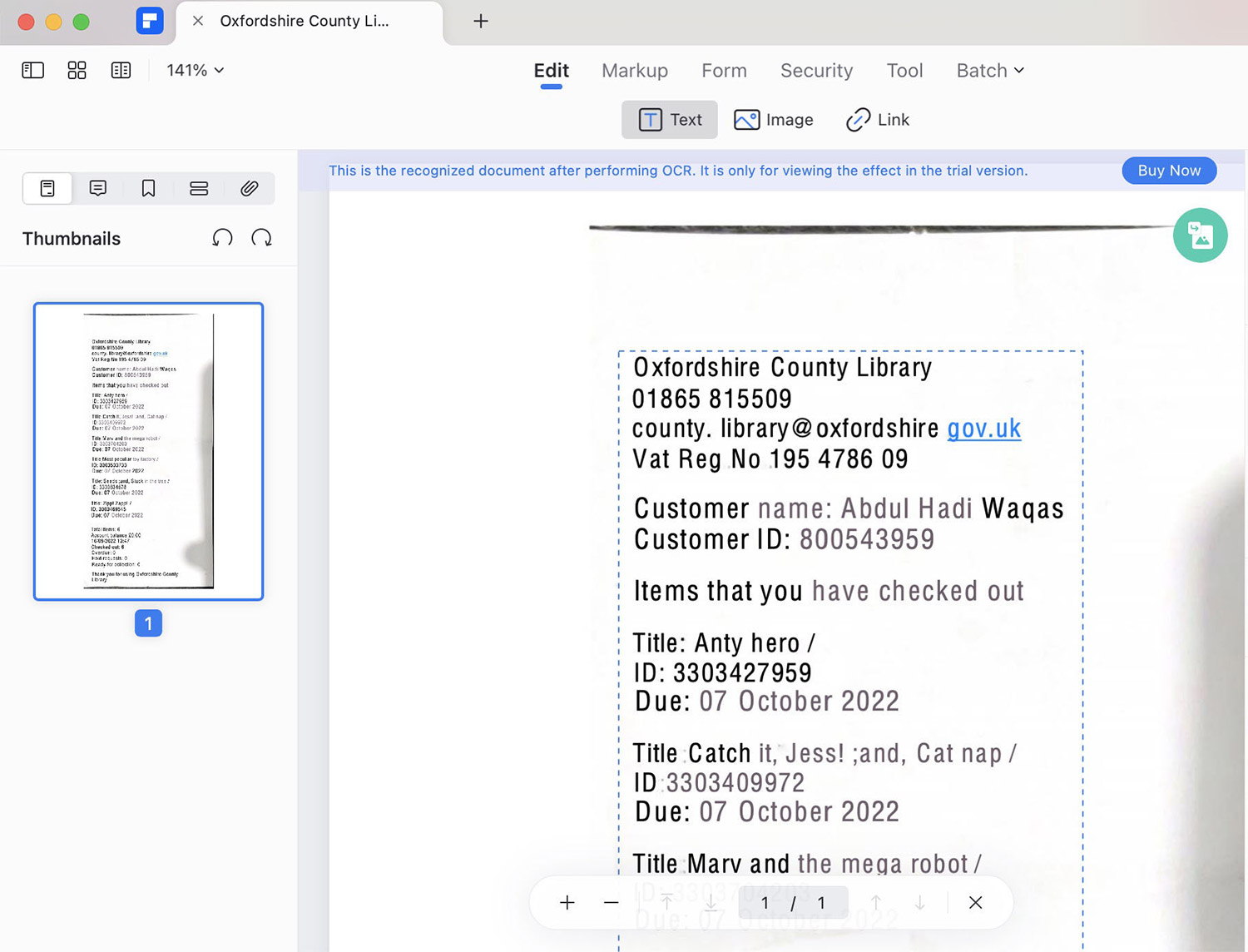
Task: Switch to the Markup tab
Action: pyautogui.click(x=635, y=71)
